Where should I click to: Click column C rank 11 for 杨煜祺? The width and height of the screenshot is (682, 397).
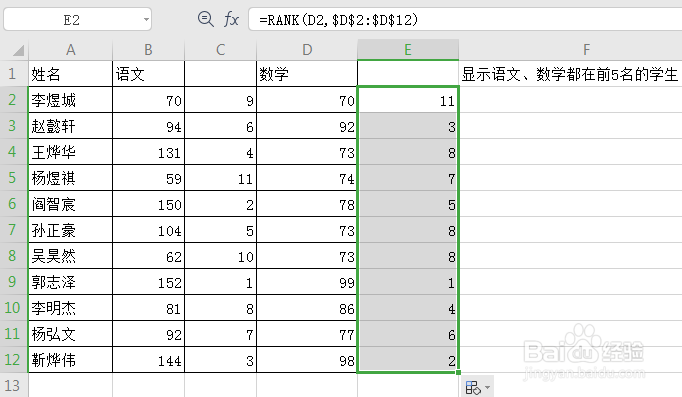(221, 177)
